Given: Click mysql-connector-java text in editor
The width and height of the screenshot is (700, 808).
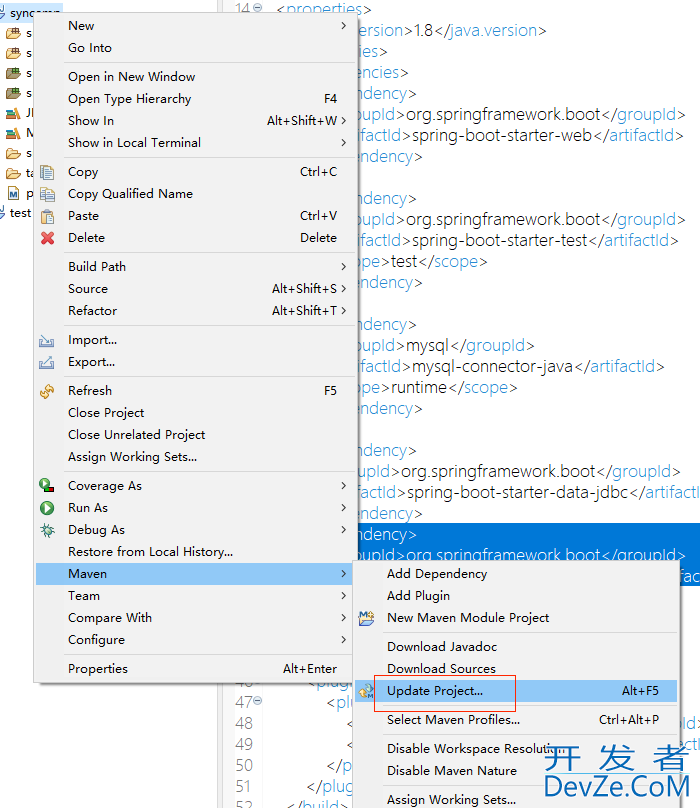Looking at the screenshot, I should click(x=493, y=367).
